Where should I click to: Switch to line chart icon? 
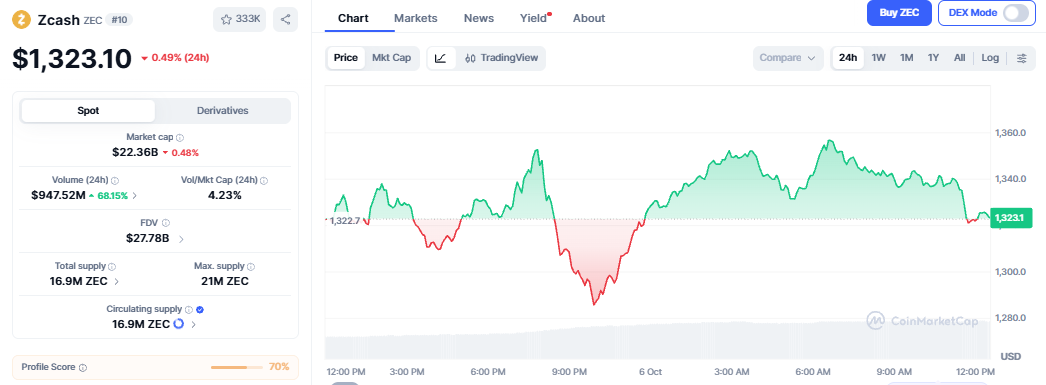(441, 58)
